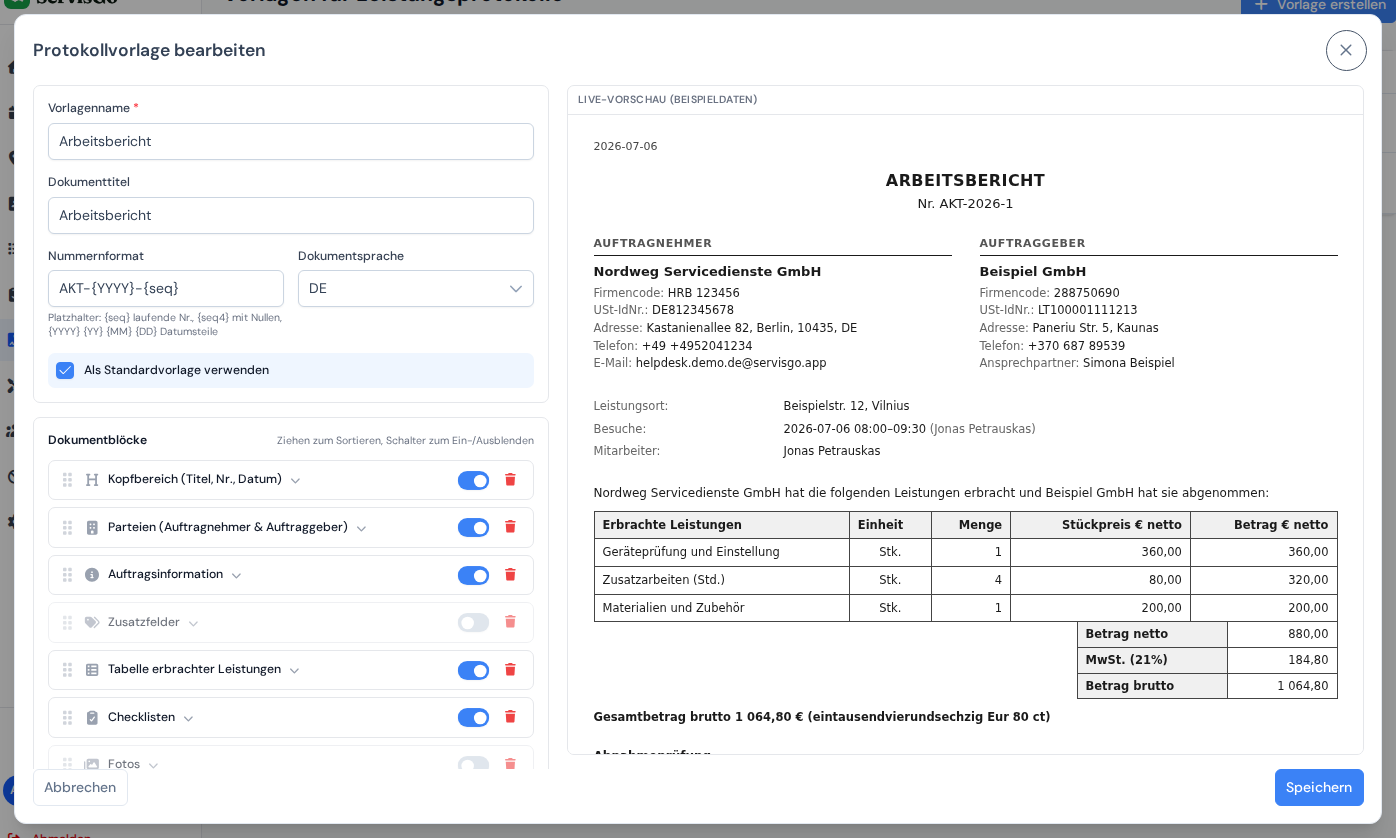The height and width of the screenshot is (838, 1396).
Task: Click the Zusatzarbeiten (Std.) row
Action: pyautogui.click(x=965, y=580)
